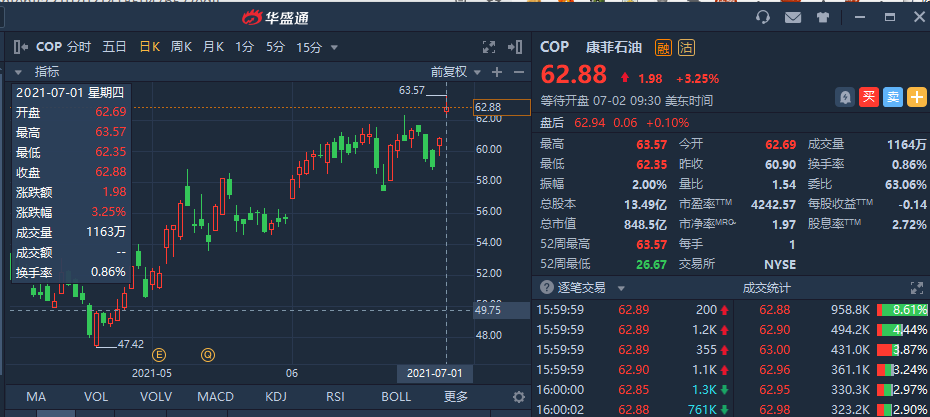
Task: Open 成交统计 trade statistics
Action: point(766,288)
